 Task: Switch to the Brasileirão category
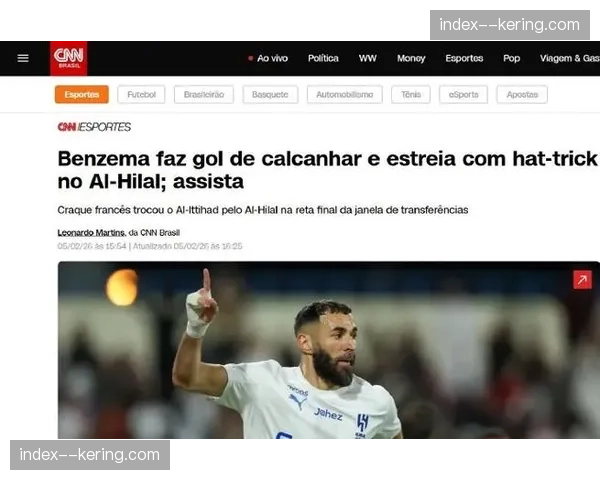[204, 95]
